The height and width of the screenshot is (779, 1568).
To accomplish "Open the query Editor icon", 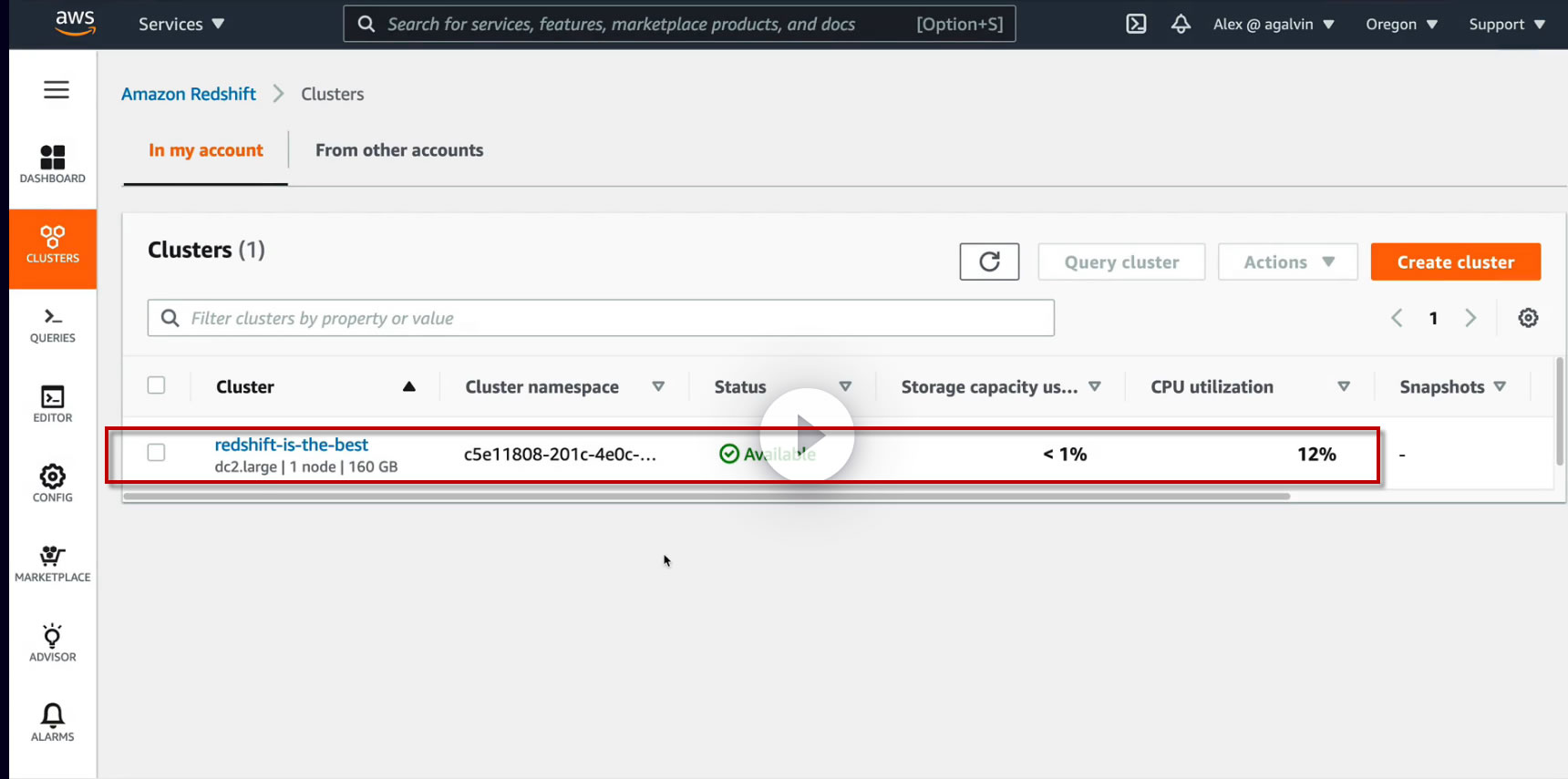I will click(53, 404).
